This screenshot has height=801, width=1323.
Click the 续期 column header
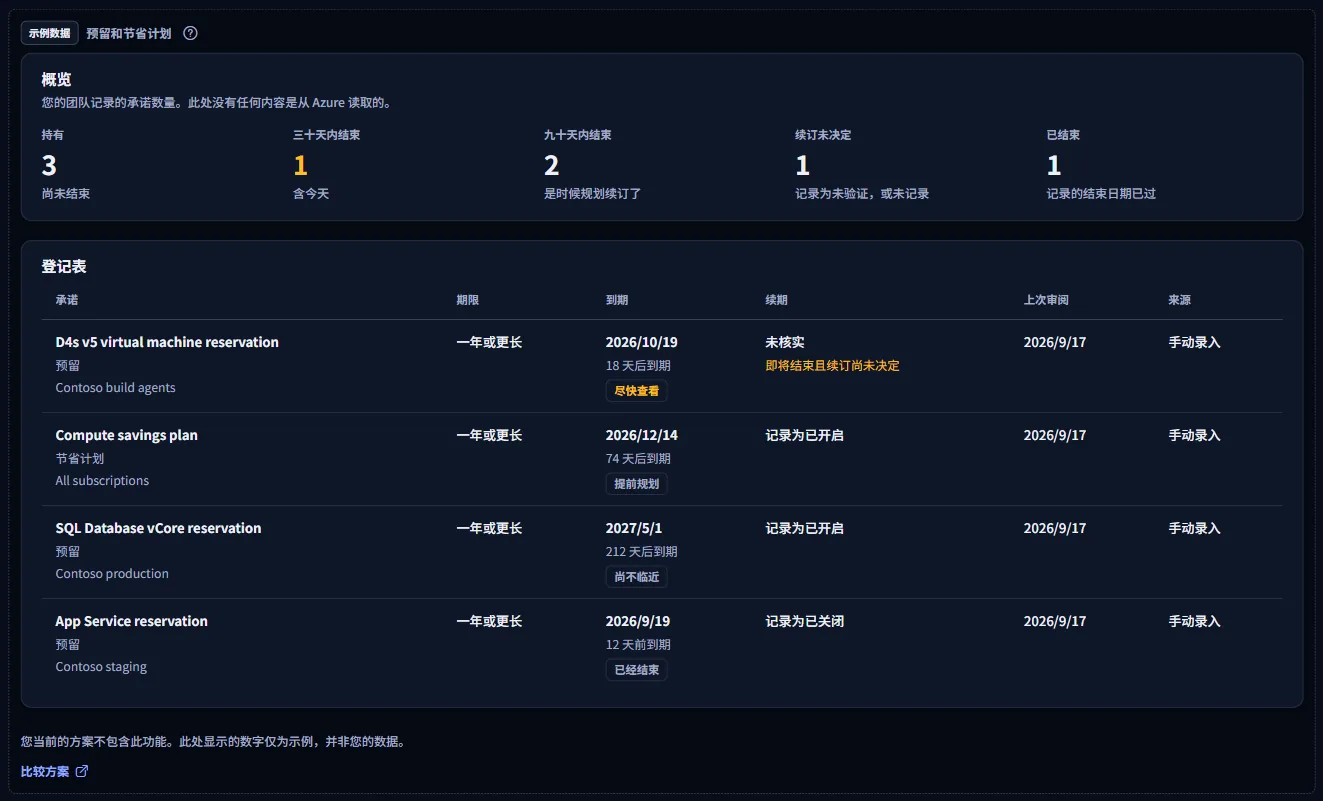click(777, 300)
